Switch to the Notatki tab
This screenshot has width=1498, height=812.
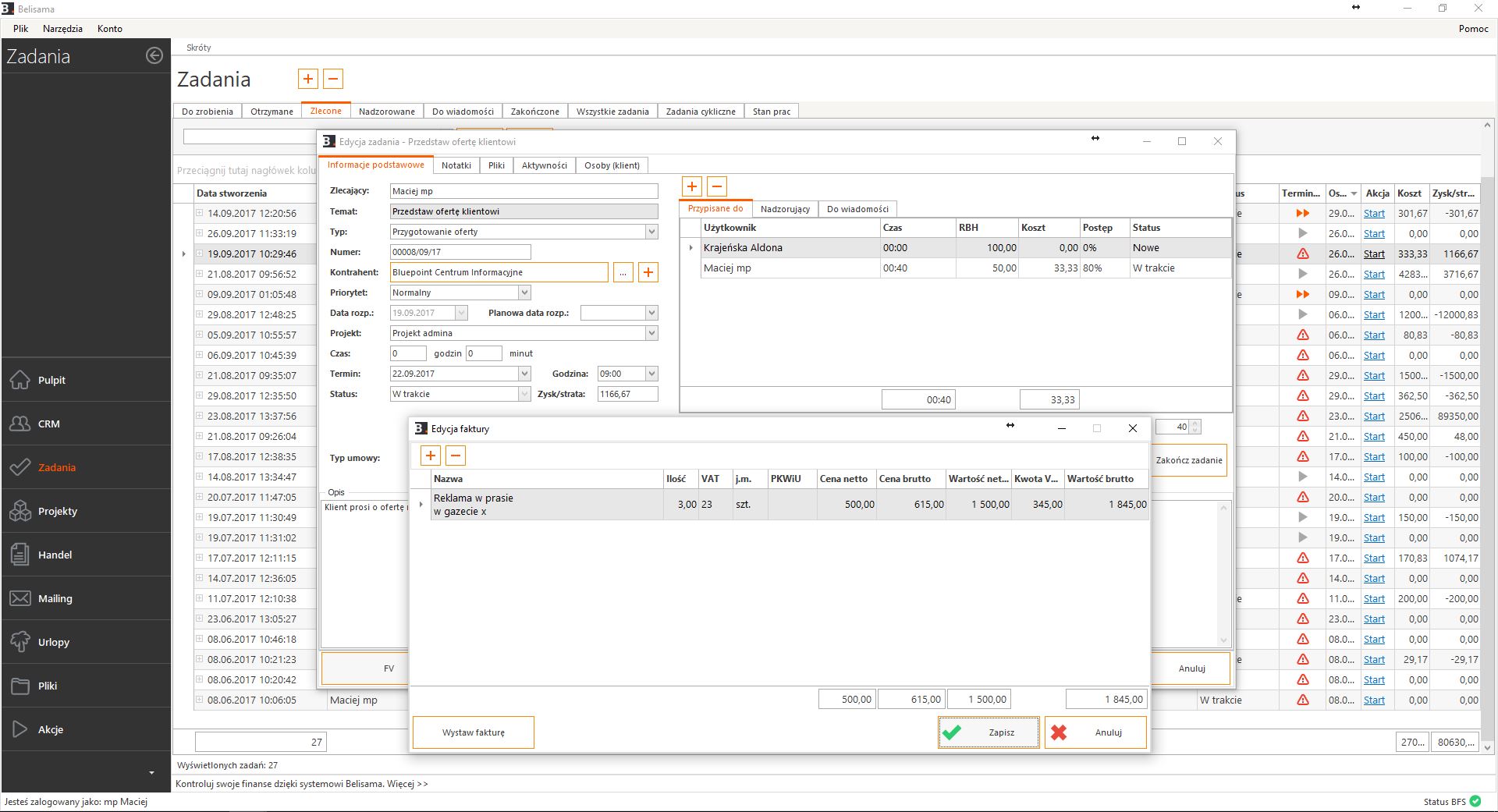(456, 165)
